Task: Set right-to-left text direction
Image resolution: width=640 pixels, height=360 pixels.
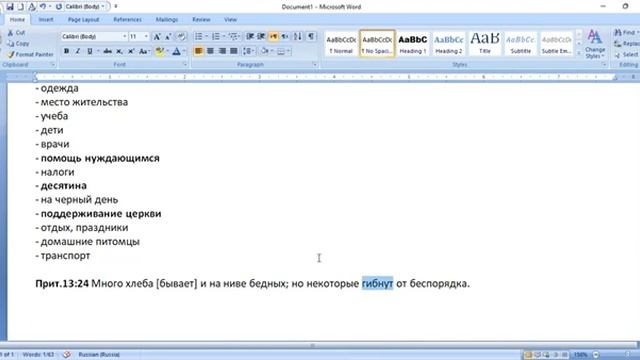Action: click(x=284, y=37)
